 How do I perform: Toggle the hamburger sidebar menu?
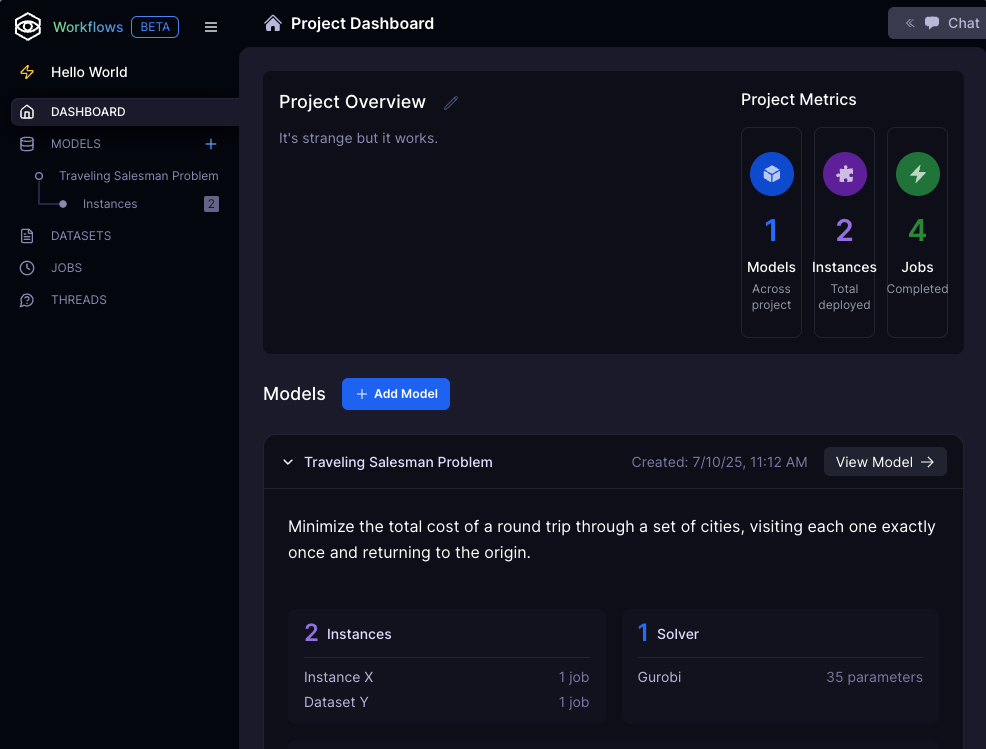(211, 27)
